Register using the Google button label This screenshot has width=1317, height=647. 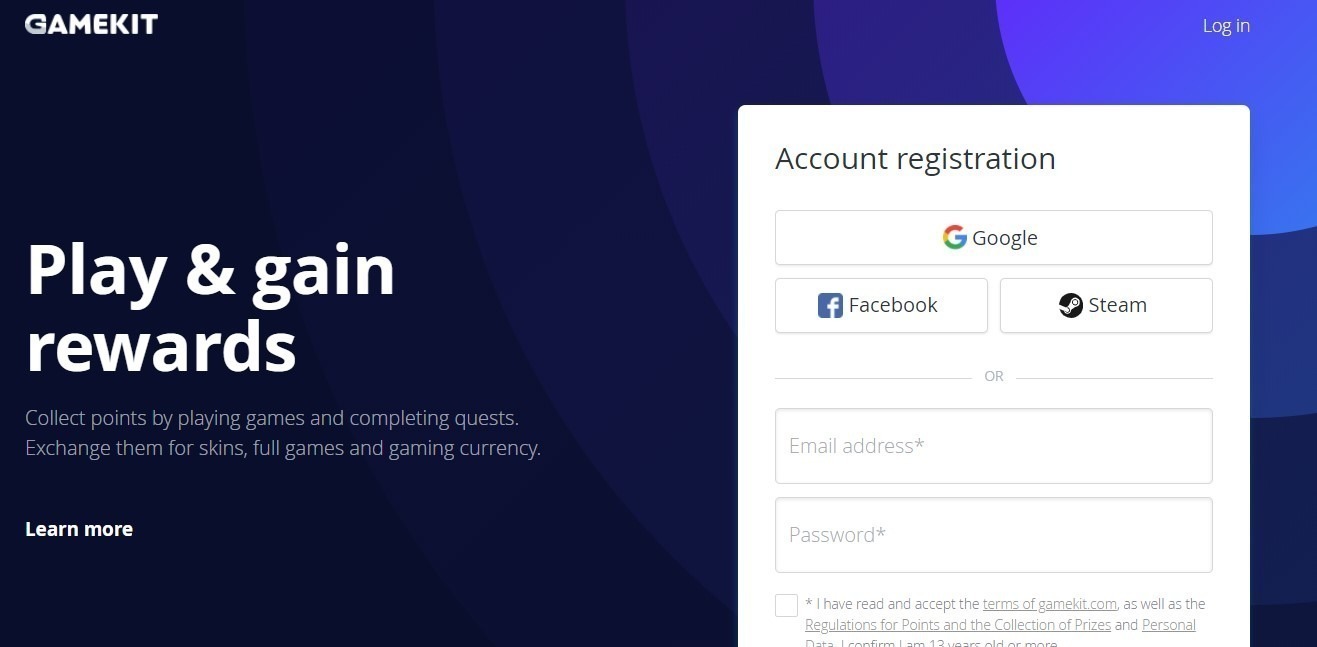[x=1004, y=238]
